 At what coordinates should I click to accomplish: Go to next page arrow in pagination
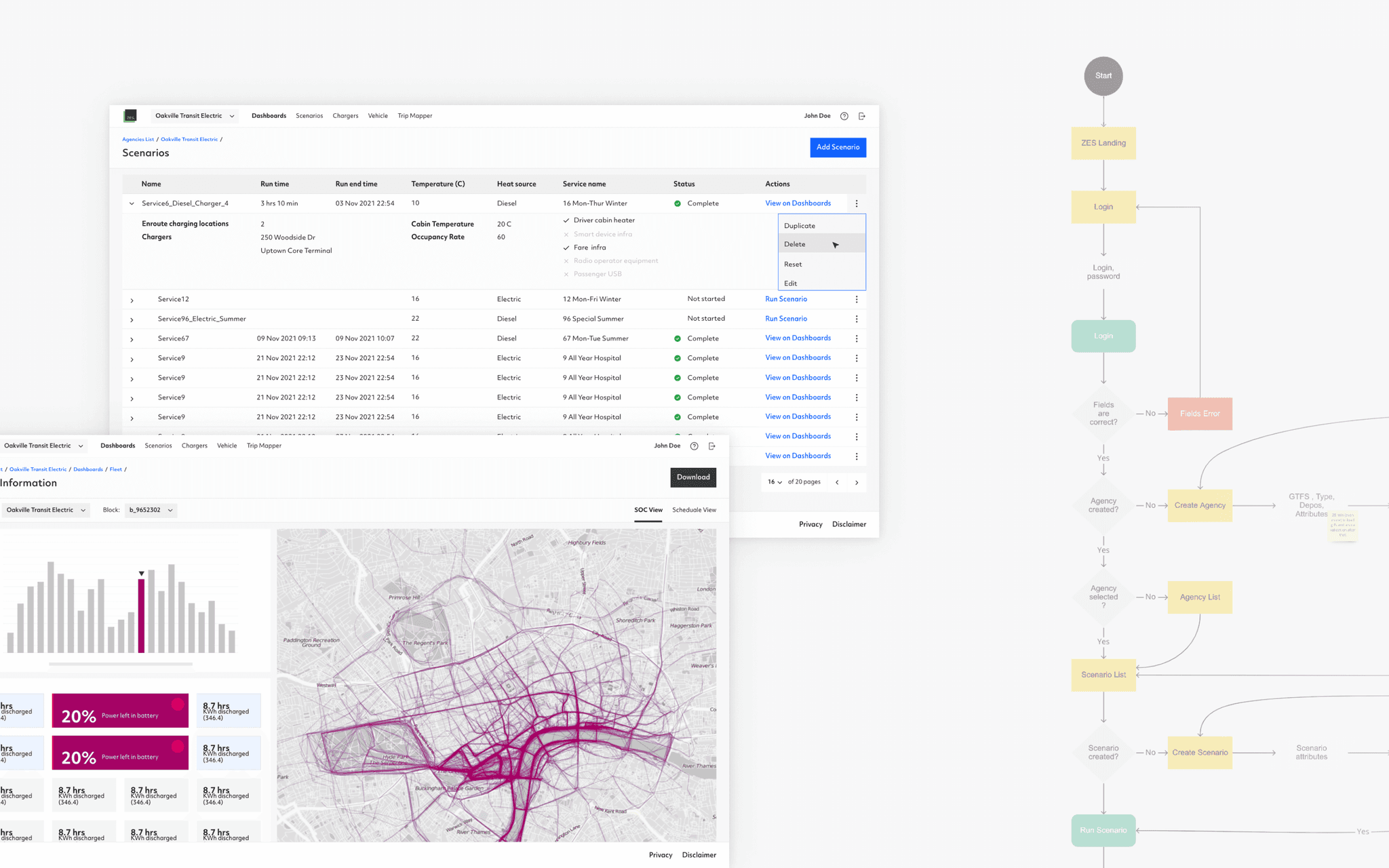pyautogui.click(x=857, y=482)
